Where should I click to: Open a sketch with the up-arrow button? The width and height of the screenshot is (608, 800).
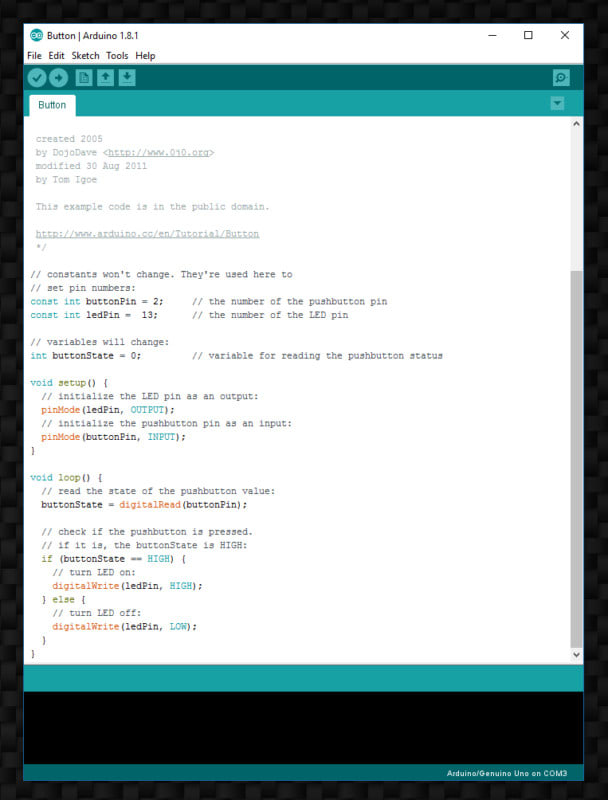click(x=106, y=78)
